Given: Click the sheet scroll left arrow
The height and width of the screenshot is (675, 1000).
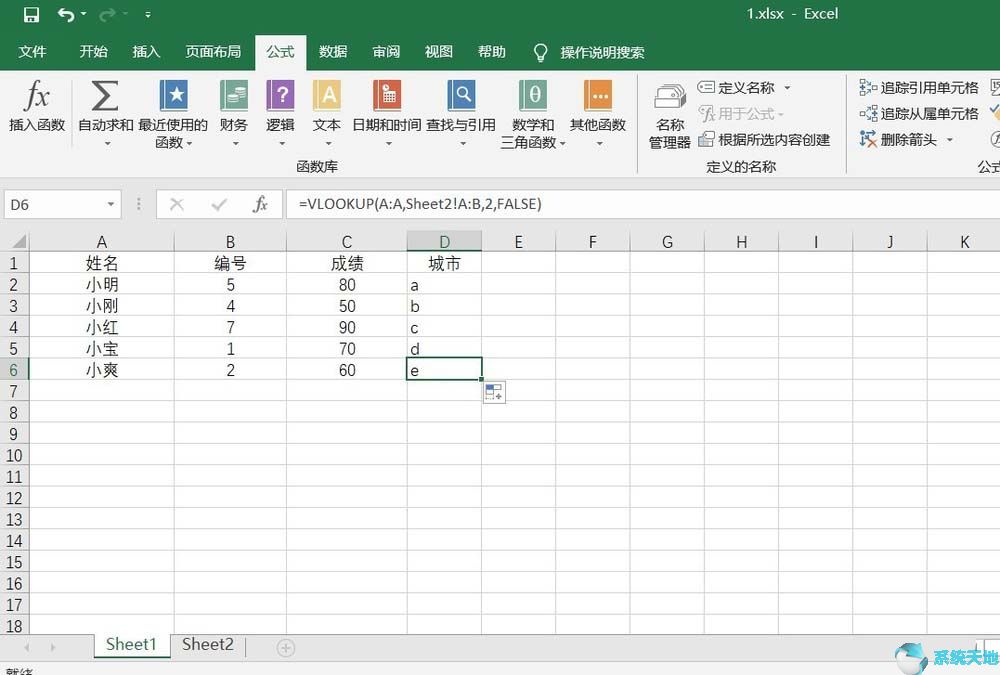Looking at the screenshot, I should [x=26, y=648].
